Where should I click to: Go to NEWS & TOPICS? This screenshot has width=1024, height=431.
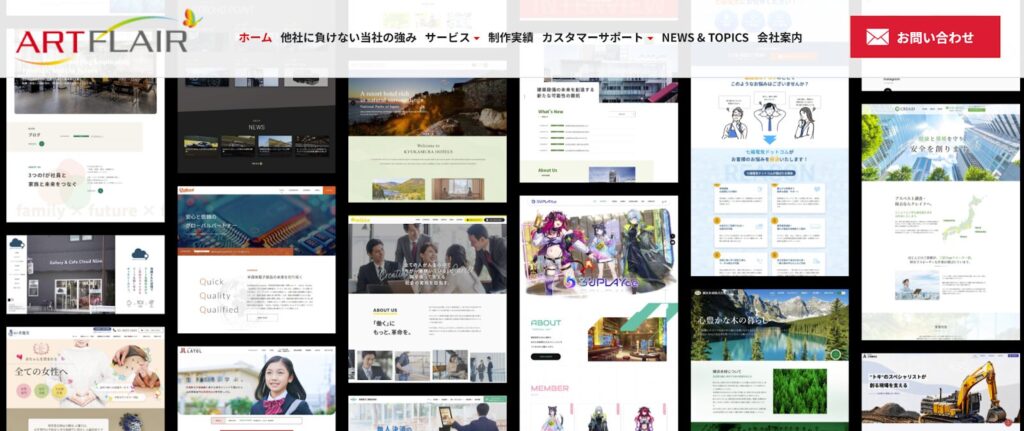705,37
